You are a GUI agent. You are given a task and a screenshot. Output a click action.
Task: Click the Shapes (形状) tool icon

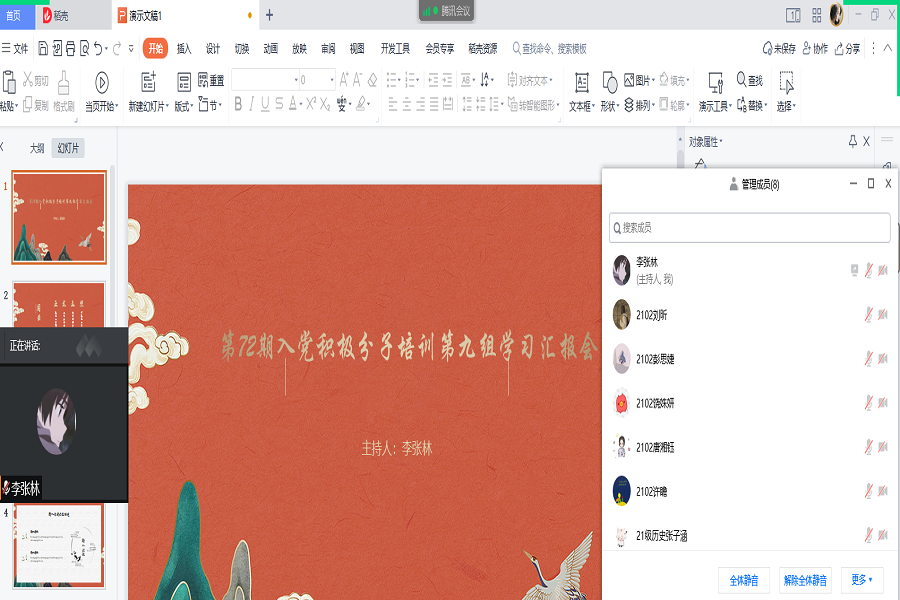point(609,83)
